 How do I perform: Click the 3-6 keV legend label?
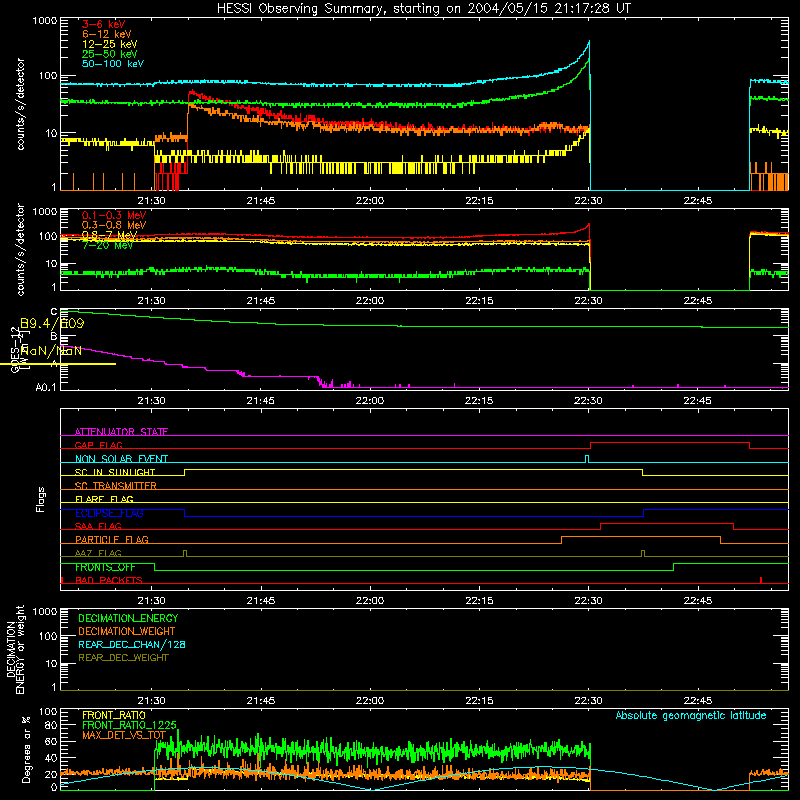point(104,24)
